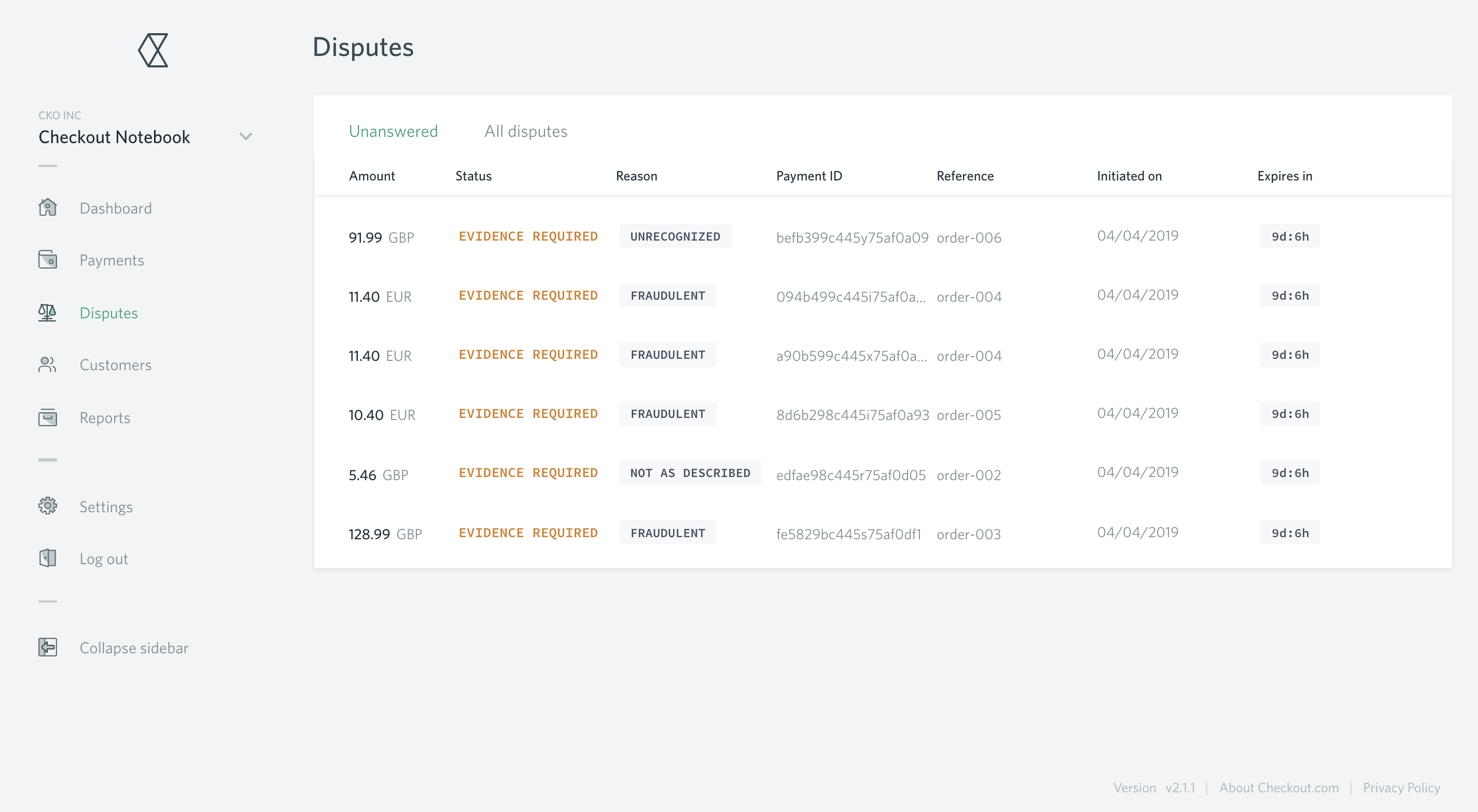Select payment ID fe5829bc445s75af0df1
This screenshot has height=812, width=1478.
click(848, 534)
